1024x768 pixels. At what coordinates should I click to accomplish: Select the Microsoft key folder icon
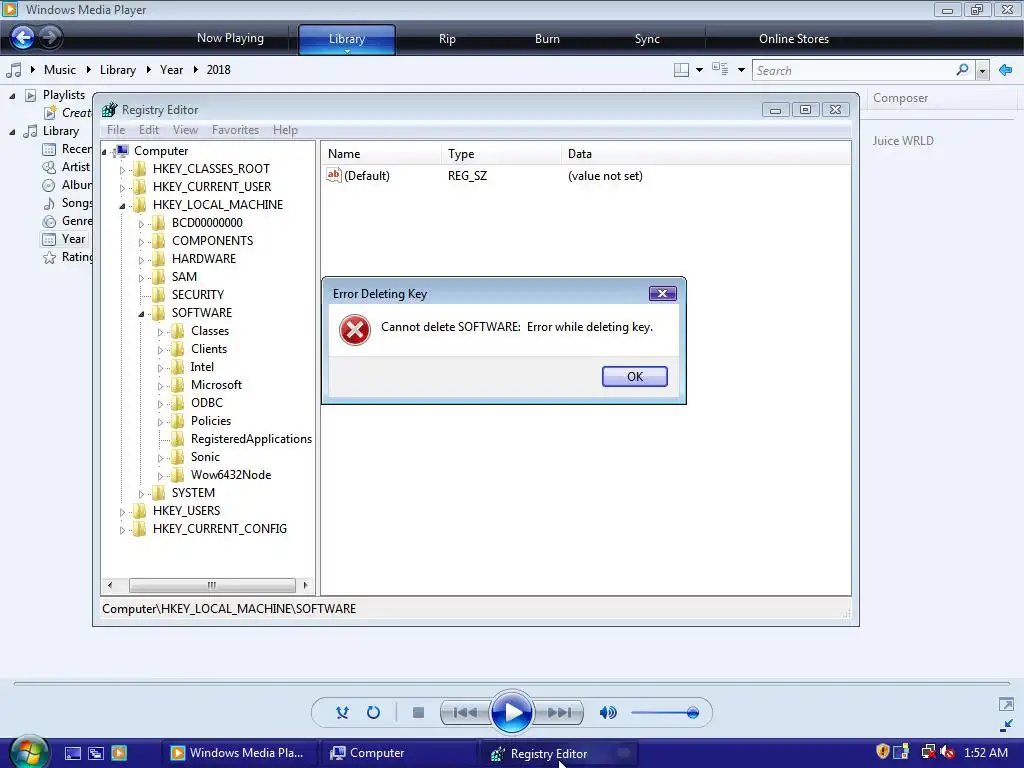tap(177, 385)
